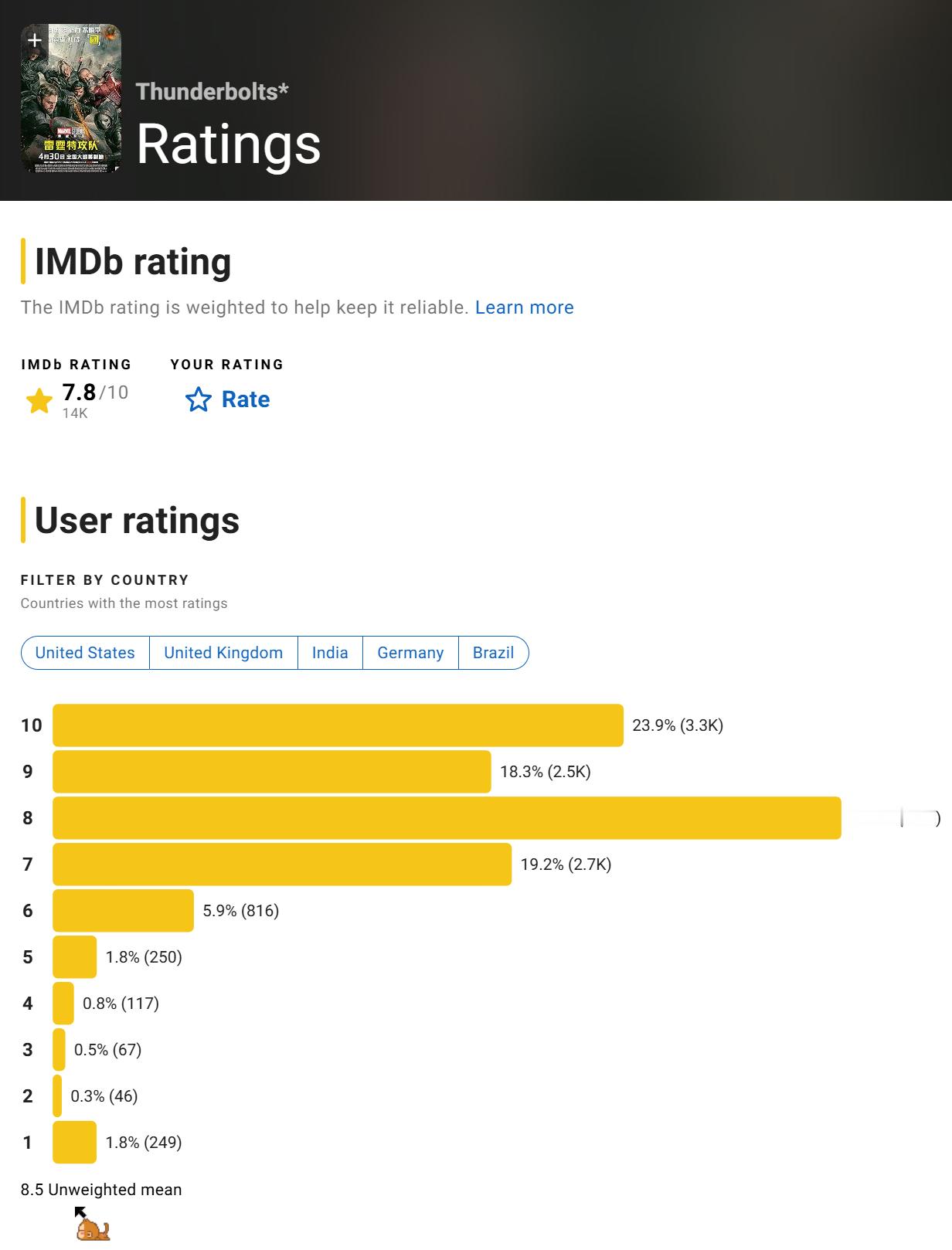
Task: Click the 7.8 IMDb rating score
Action: (80, 392)
